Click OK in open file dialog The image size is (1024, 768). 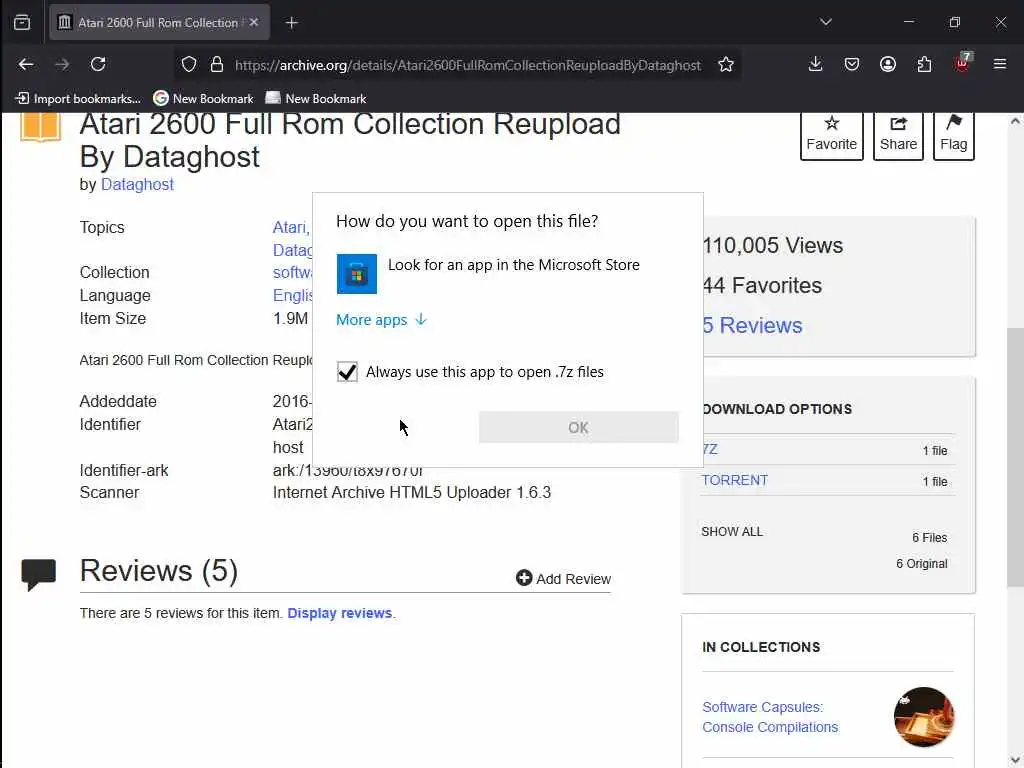point(578,427)
